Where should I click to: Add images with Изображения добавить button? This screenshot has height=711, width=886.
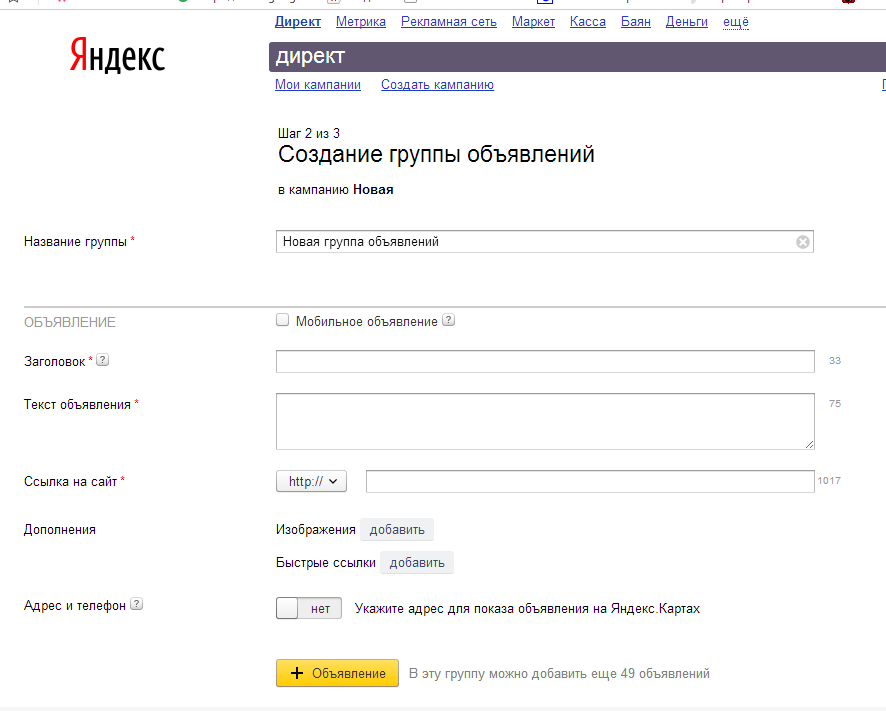397,530
